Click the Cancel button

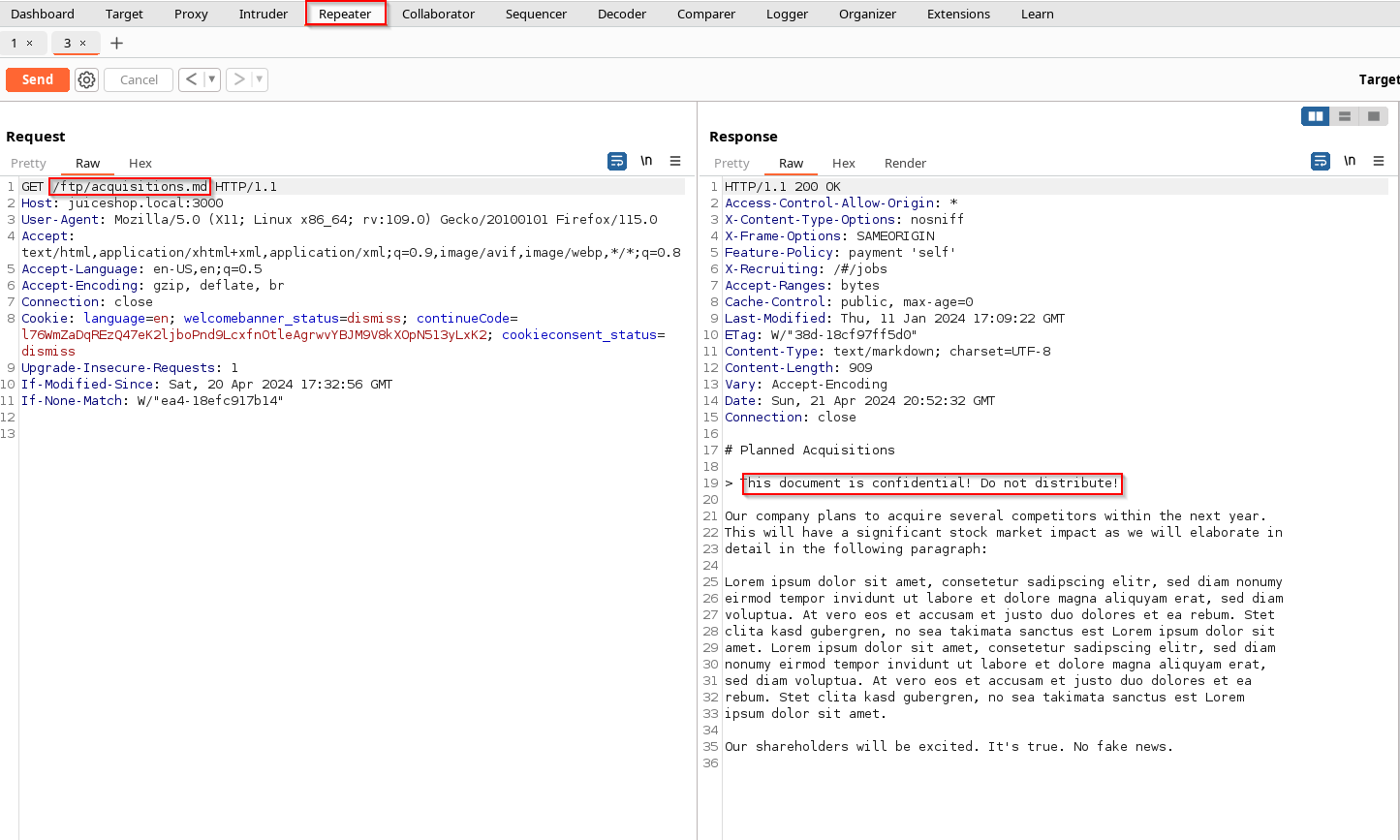click(138, 79)
